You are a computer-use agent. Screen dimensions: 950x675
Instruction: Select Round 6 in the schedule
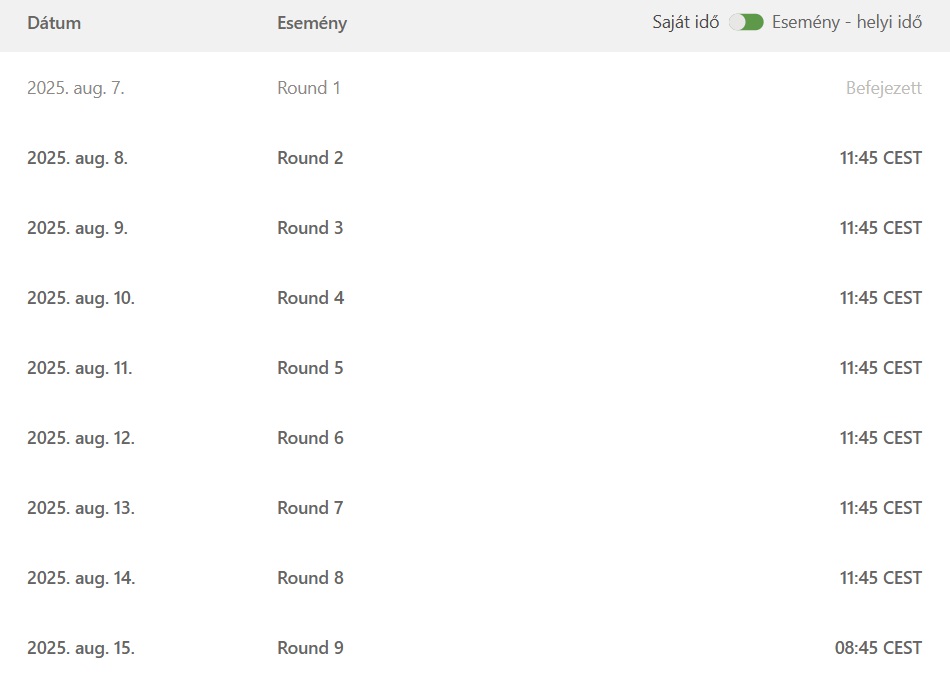coord(310,438)
